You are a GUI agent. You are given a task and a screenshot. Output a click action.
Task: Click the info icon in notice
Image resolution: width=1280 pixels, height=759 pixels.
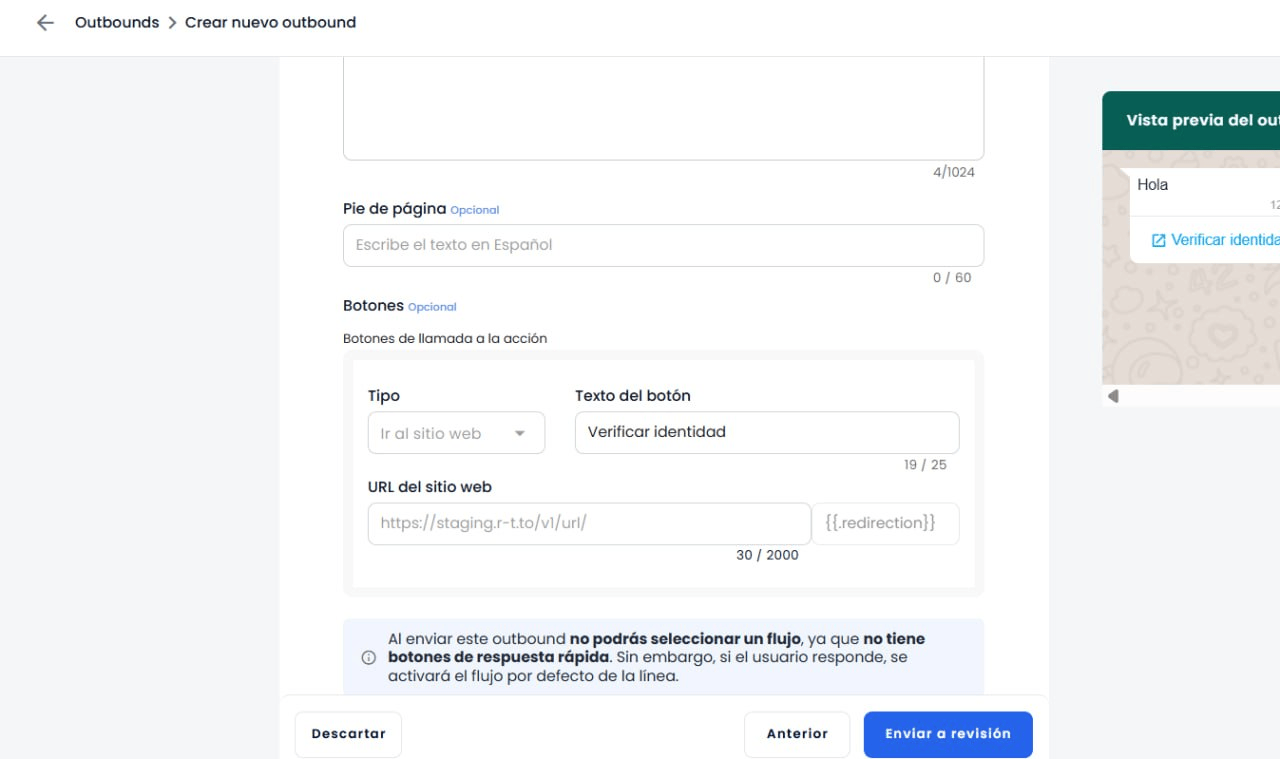(369, 658)
